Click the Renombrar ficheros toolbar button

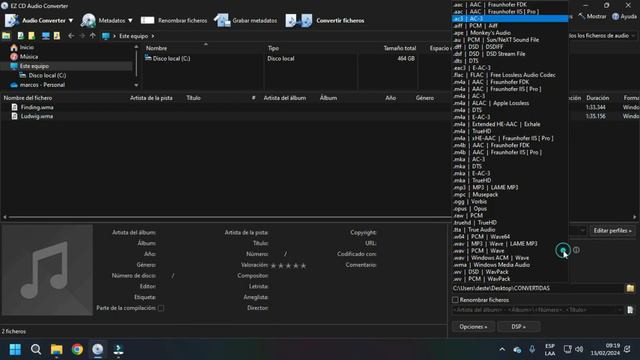click(x=174, y=20)
